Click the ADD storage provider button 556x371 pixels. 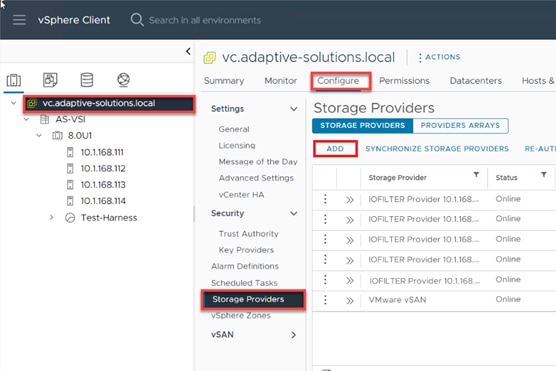tap(335, 149)
